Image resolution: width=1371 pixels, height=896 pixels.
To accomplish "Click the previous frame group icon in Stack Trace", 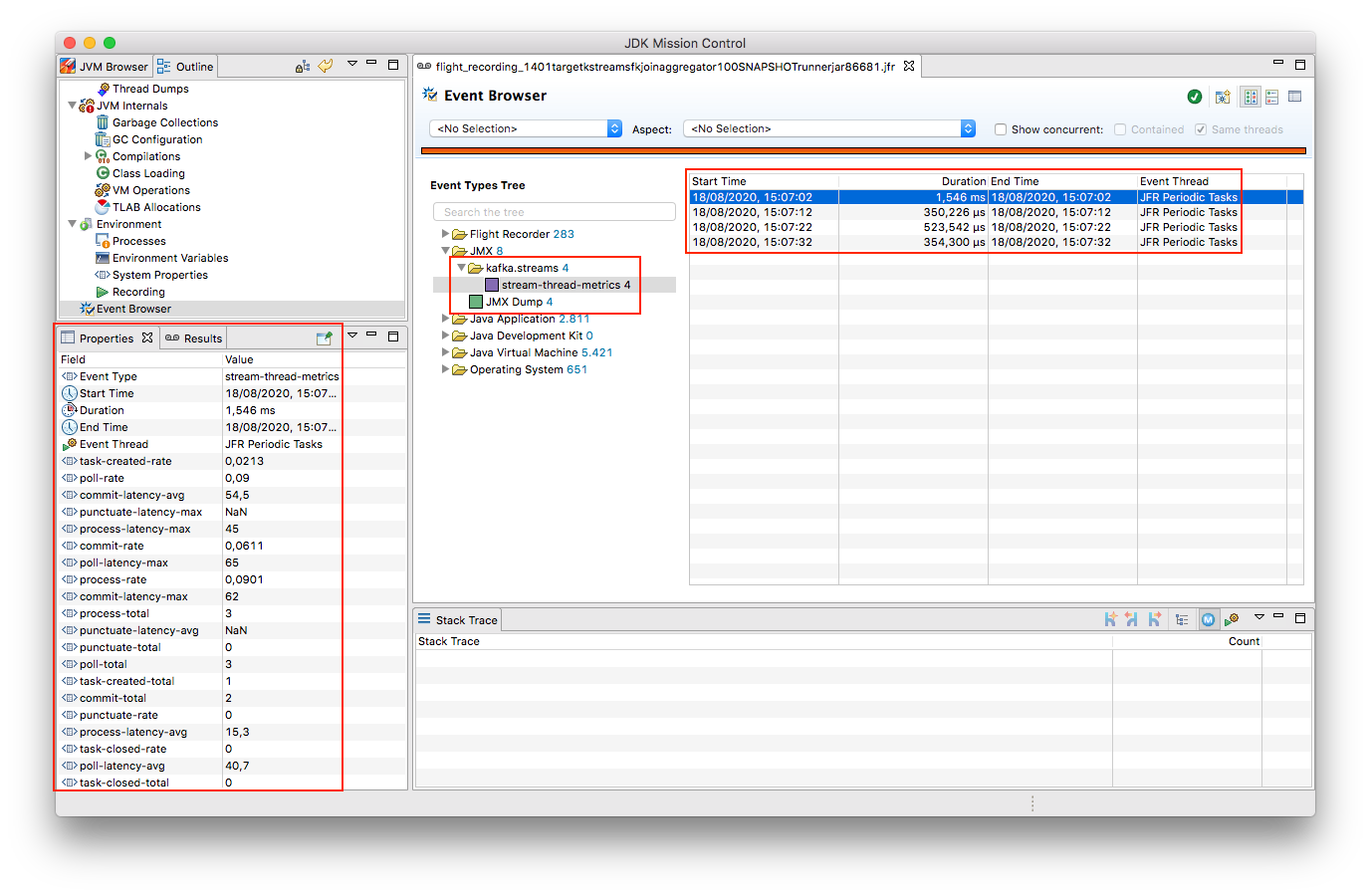I will (1132, 619).
